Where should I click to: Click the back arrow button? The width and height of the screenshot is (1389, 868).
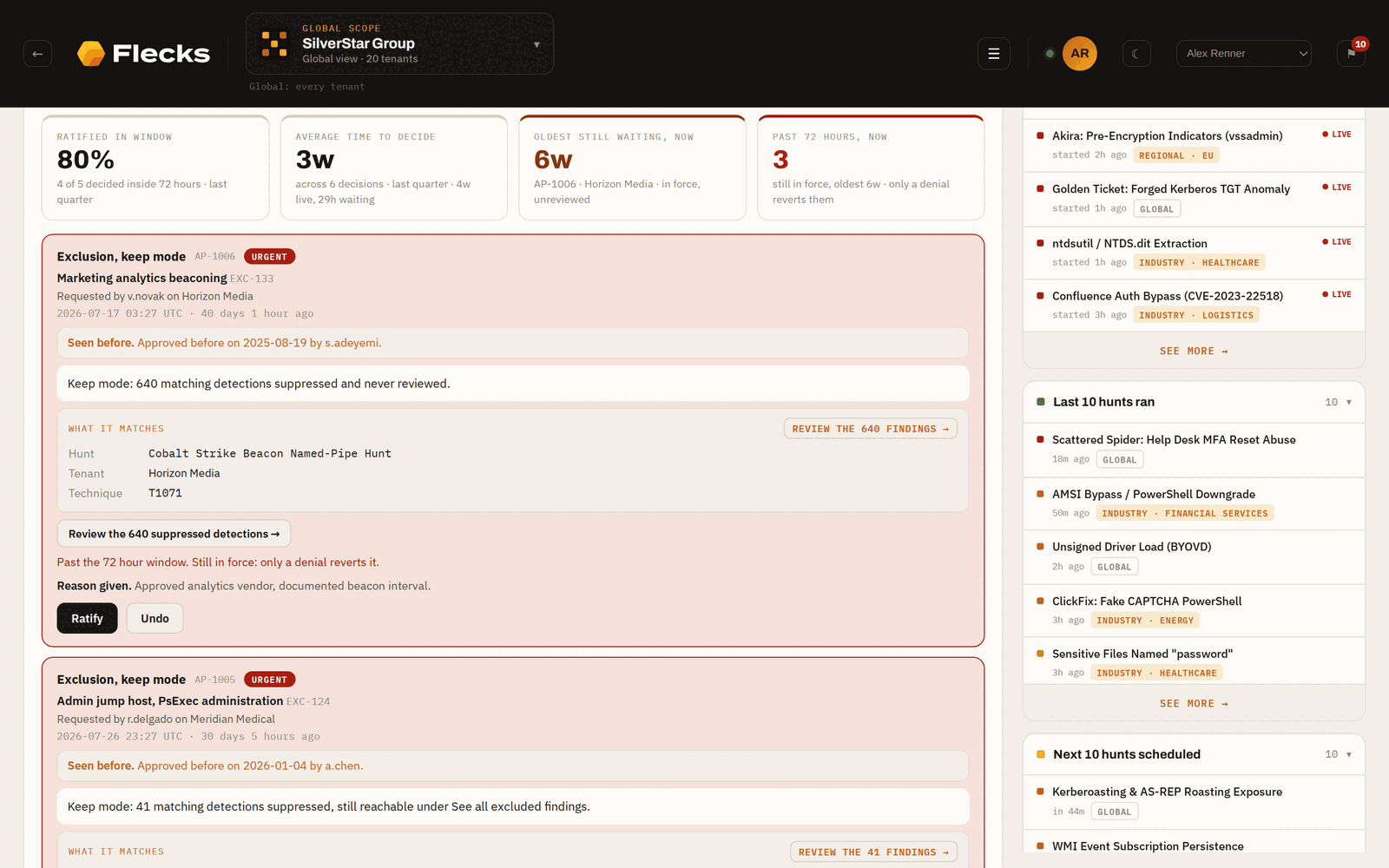(x=37, y=54)
